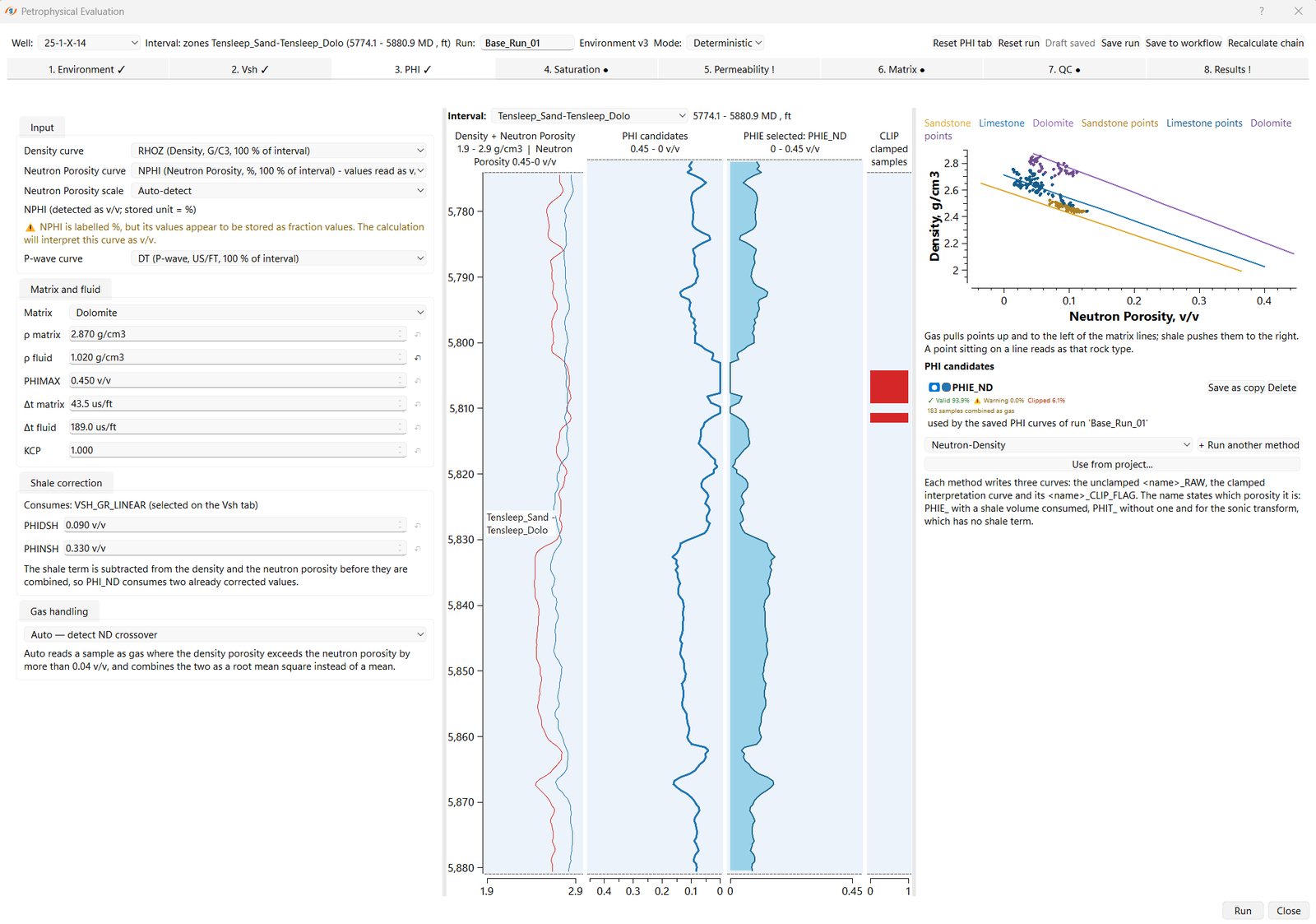Image resolution: width=1316 pixels, height=924 pixels.
Task: Click the Run name input field
Action: tap(526, 43)
